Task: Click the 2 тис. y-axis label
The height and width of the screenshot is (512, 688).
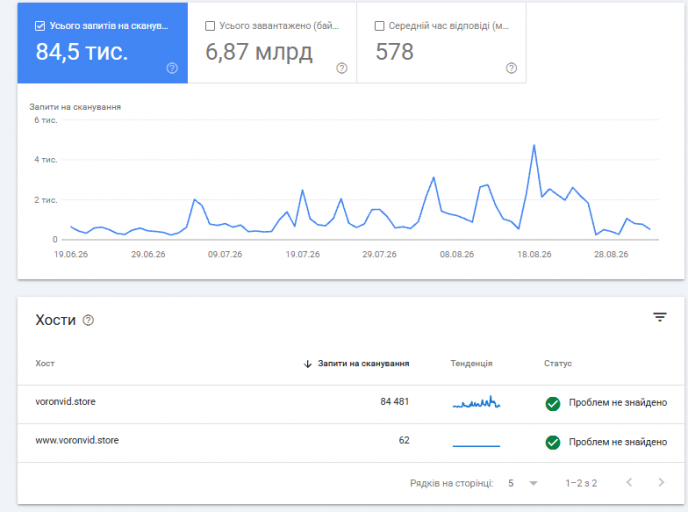Action: 46,200
